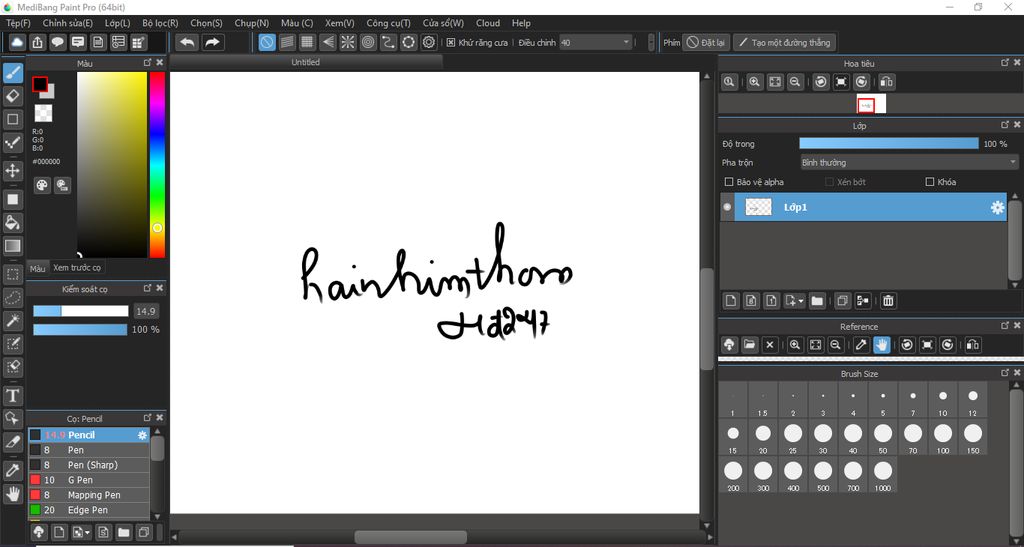Detach the Hoa tiêu panel
Screen dimensions: 1024x547
tap(1004, 63)
